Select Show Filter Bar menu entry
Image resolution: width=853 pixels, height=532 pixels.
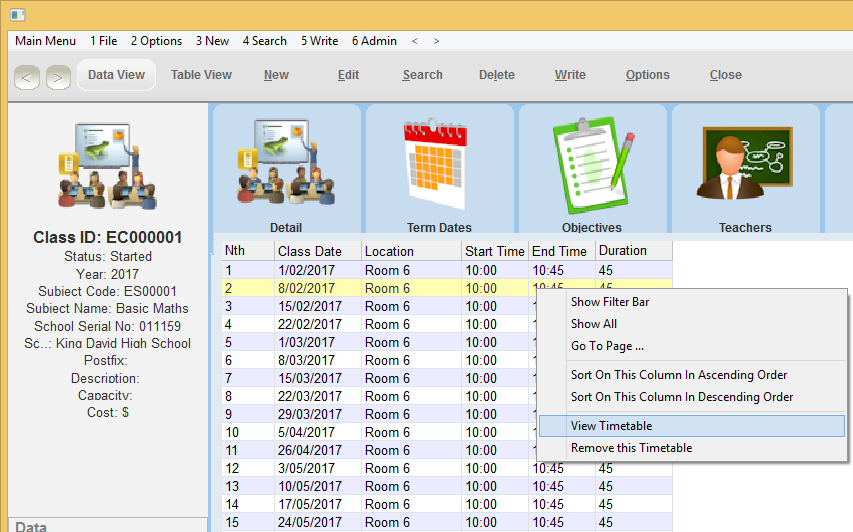click(x=610, y=302)
